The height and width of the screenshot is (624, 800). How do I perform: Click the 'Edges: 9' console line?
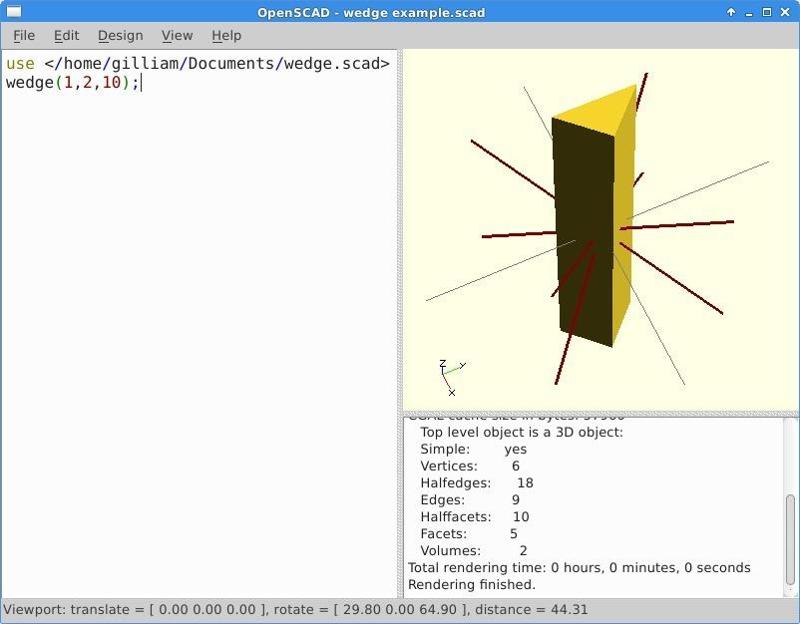(470, 500)
